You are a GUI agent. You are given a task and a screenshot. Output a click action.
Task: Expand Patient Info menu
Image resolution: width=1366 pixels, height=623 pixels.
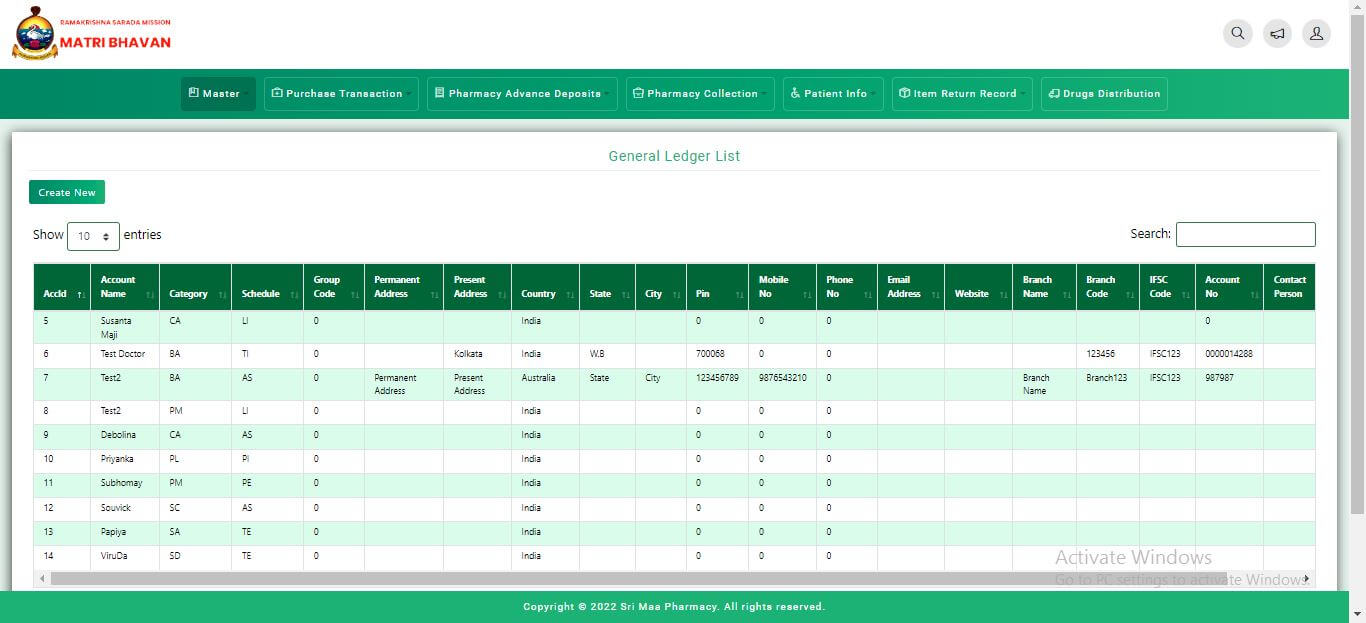[833, 94]
